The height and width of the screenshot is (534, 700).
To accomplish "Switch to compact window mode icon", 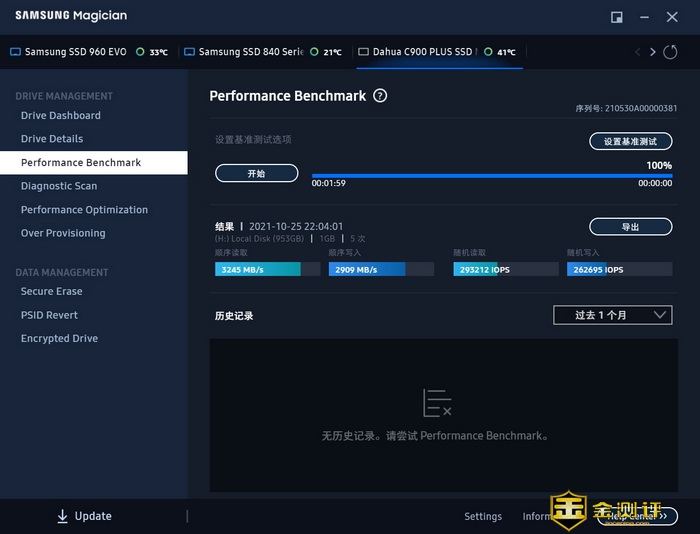I will [617, 17].
